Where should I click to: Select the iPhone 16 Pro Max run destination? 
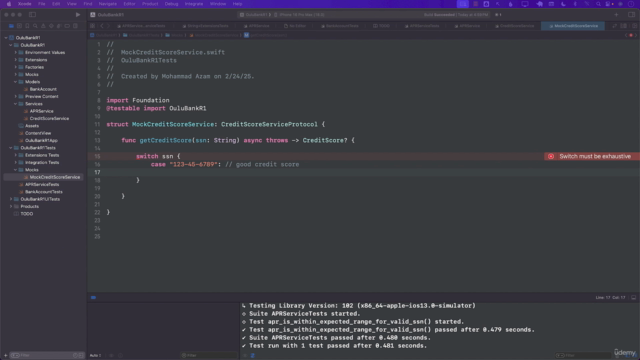coord(299,15)
